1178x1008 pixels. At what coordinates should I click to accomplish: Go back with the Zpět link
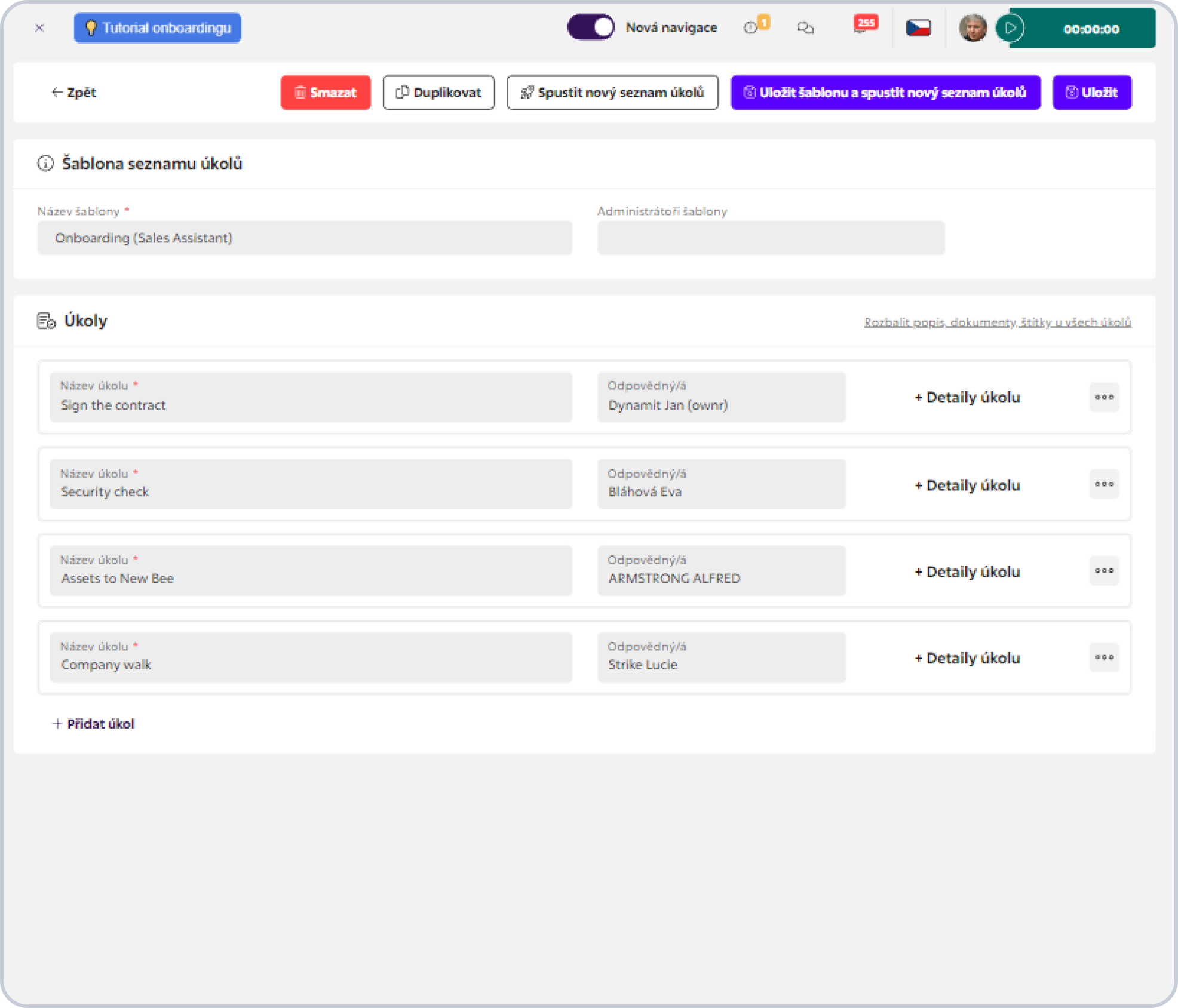click(x=74, y=93)
